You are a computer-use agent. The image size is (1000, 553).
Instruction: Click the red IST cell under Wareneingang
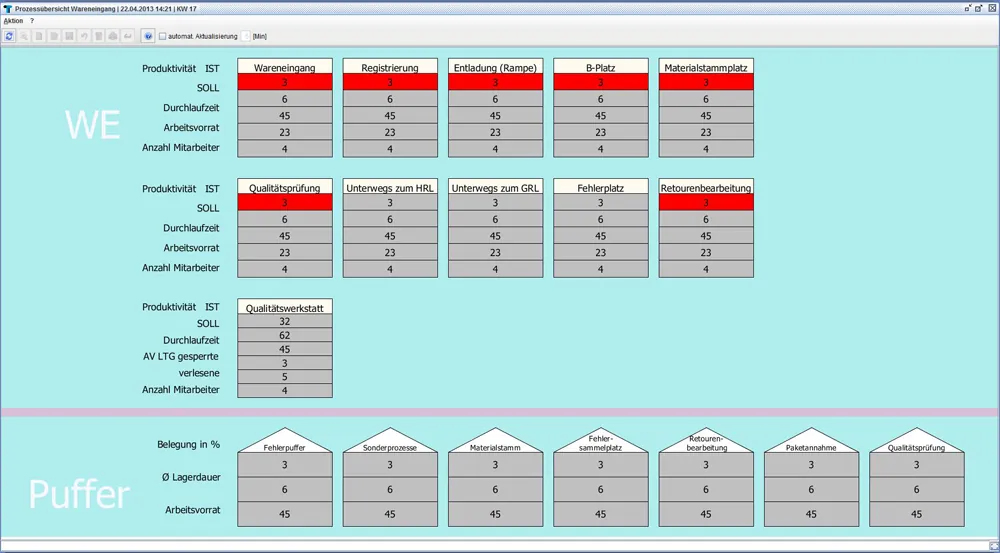[285, 82]
